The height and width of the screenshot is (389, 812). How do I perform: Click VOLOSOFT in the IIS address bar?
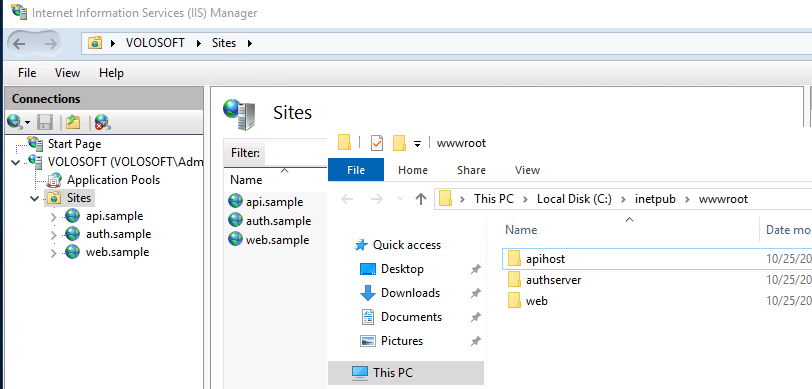(155, 43)
